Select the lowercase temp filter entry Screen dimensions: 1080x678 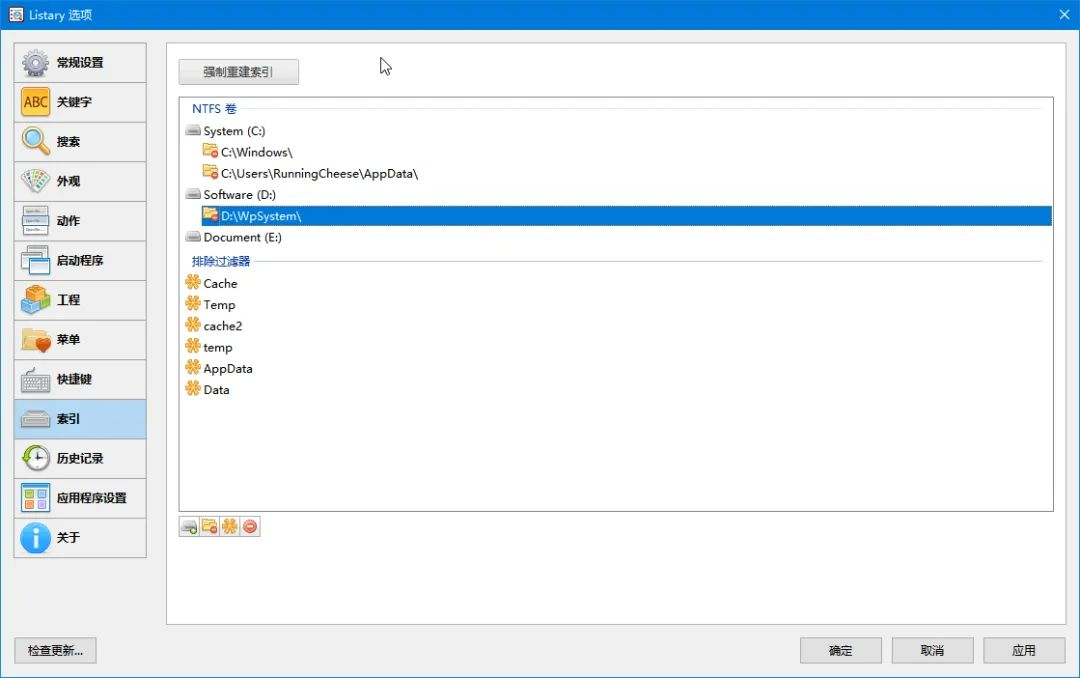[218, 347]
